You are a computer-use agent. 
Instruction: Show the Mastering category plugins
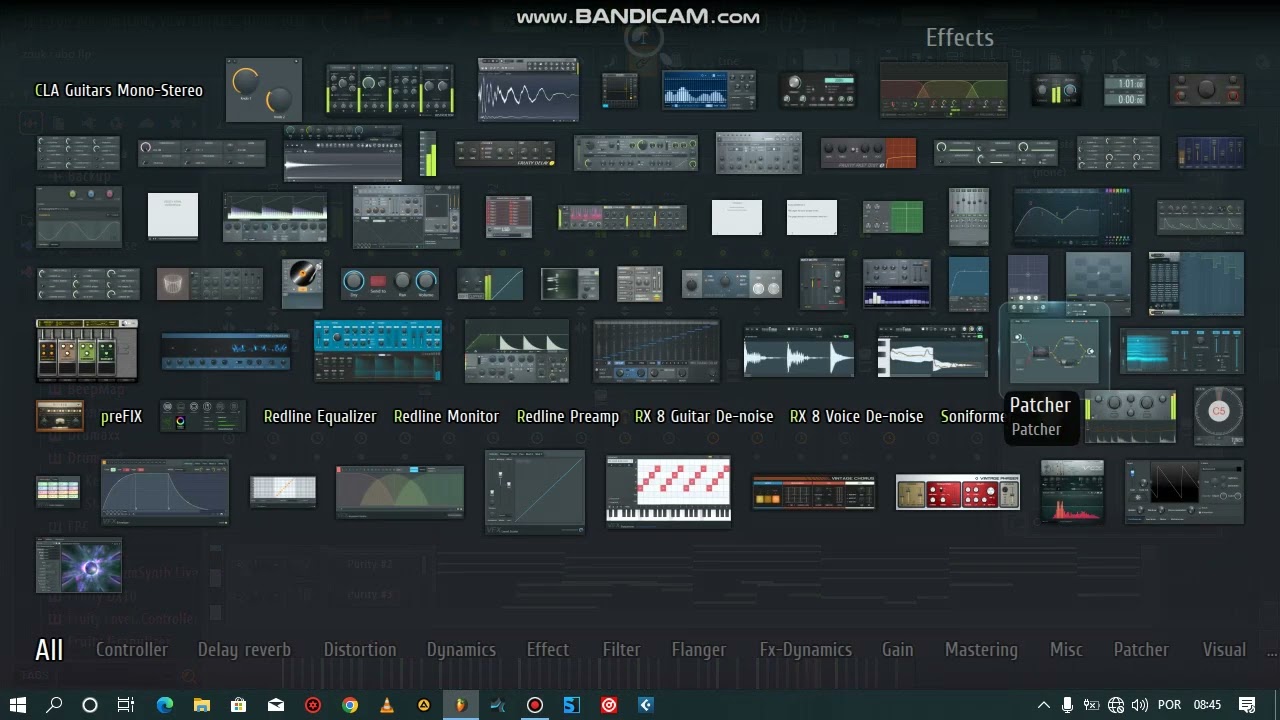coord(981,650)
